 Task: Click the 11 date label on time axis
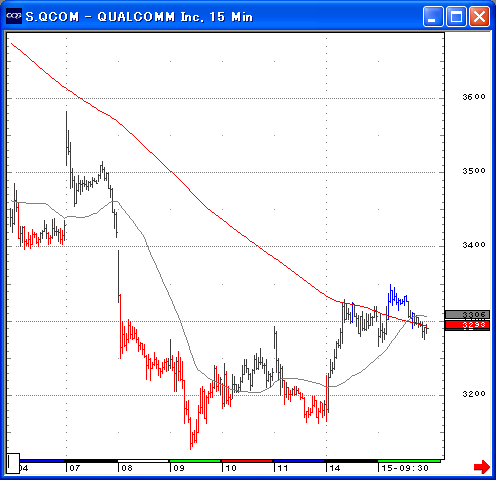tap(283, 468)
